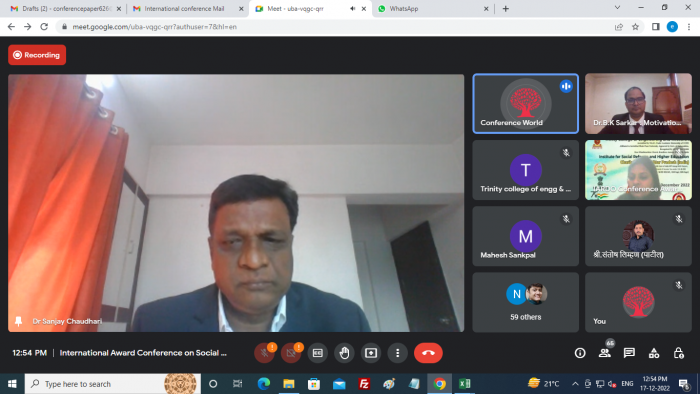700x394 pixels.
Task: Open the Present now screen share
Action: tap(371, 353)
